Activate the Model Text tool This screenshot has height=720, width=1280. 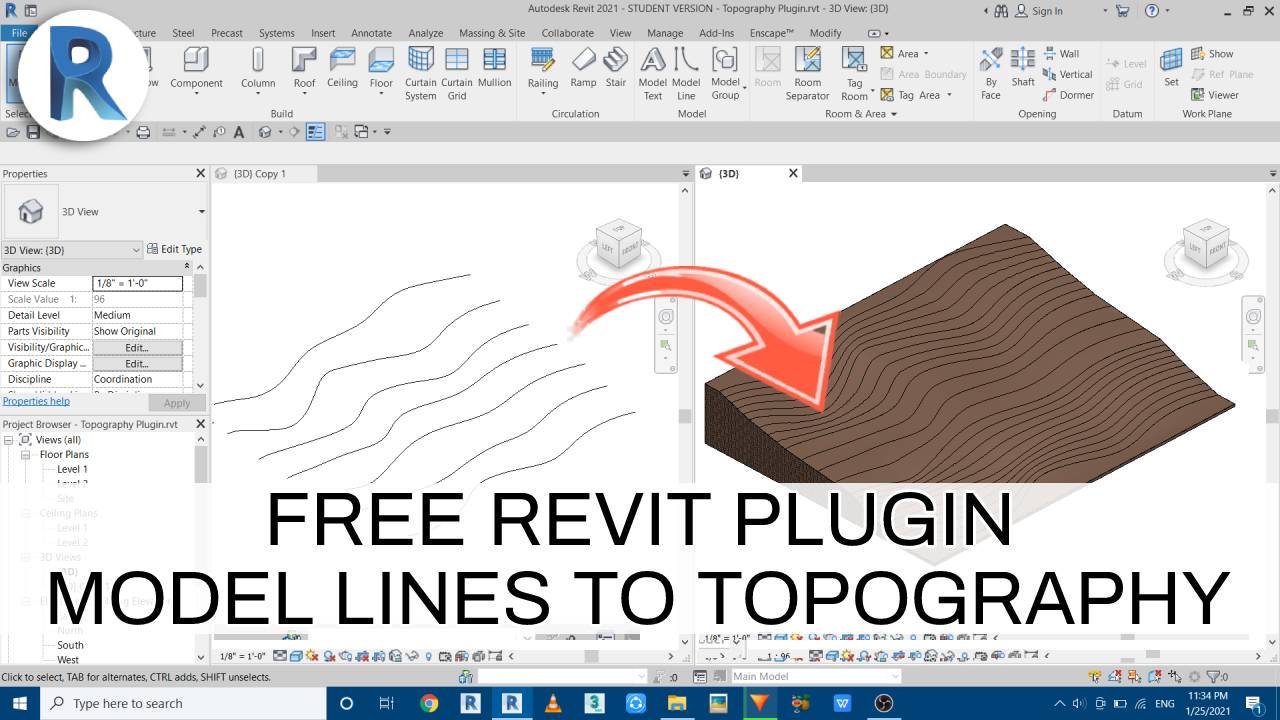point(652,72)
